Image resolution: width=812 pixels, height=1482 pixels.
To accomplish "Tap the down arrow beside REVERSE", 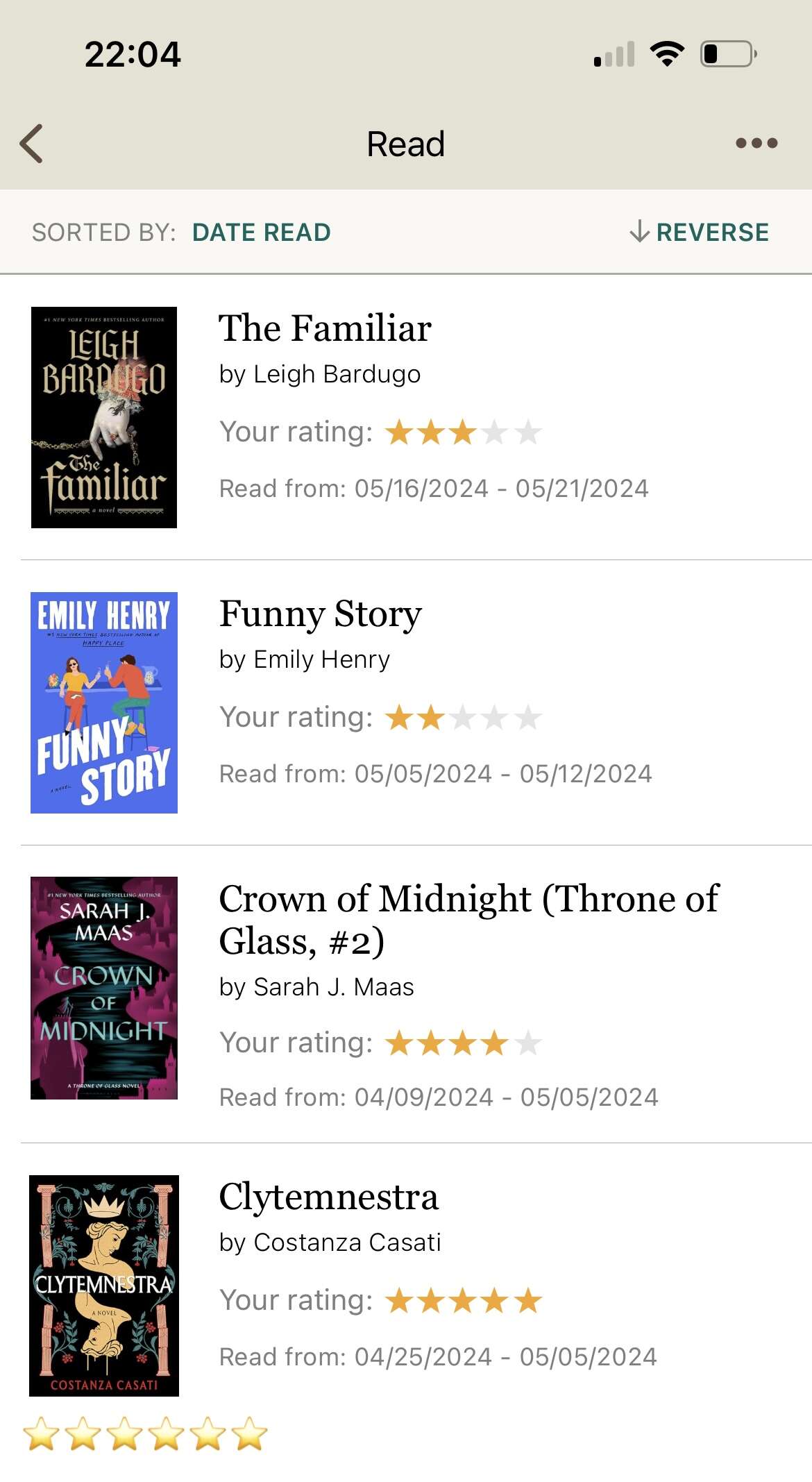I will 639,232.
